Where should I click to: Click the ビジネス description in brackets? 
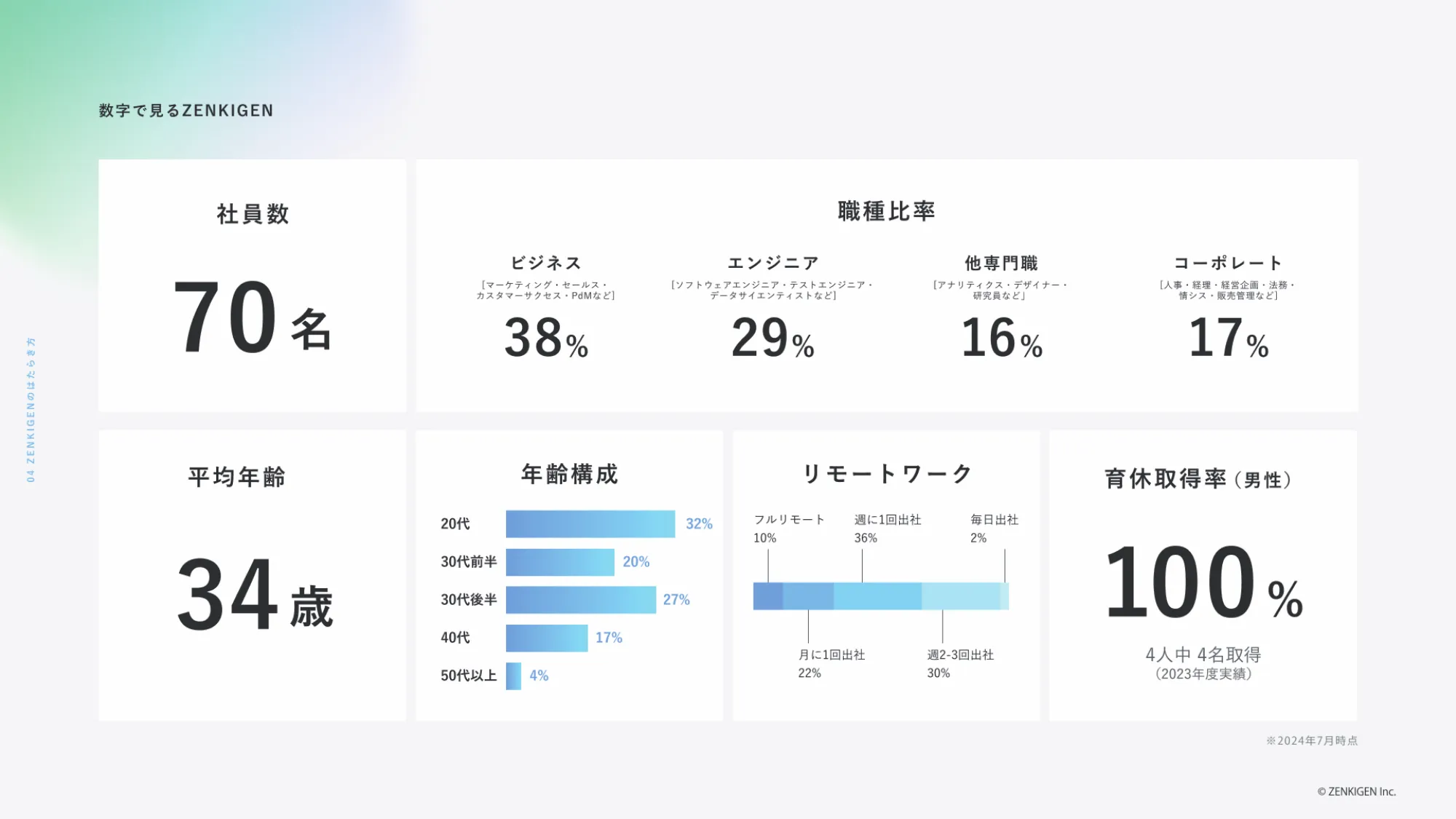tap(546, 290)
